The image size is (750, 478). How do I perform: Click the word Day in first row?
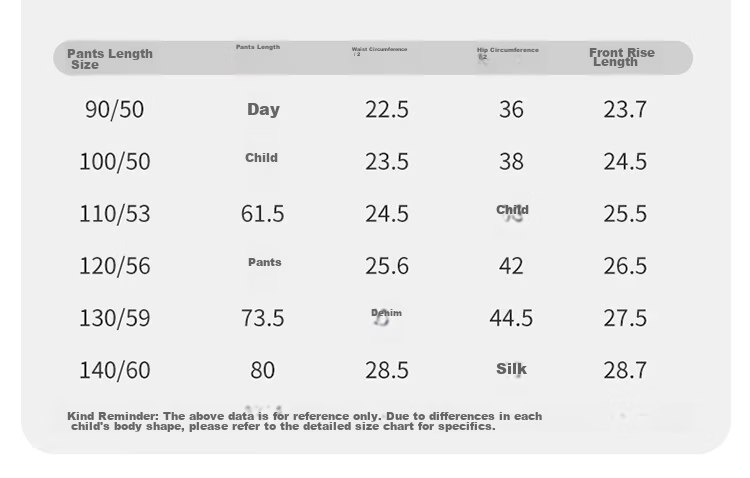[x=264, y=110]
